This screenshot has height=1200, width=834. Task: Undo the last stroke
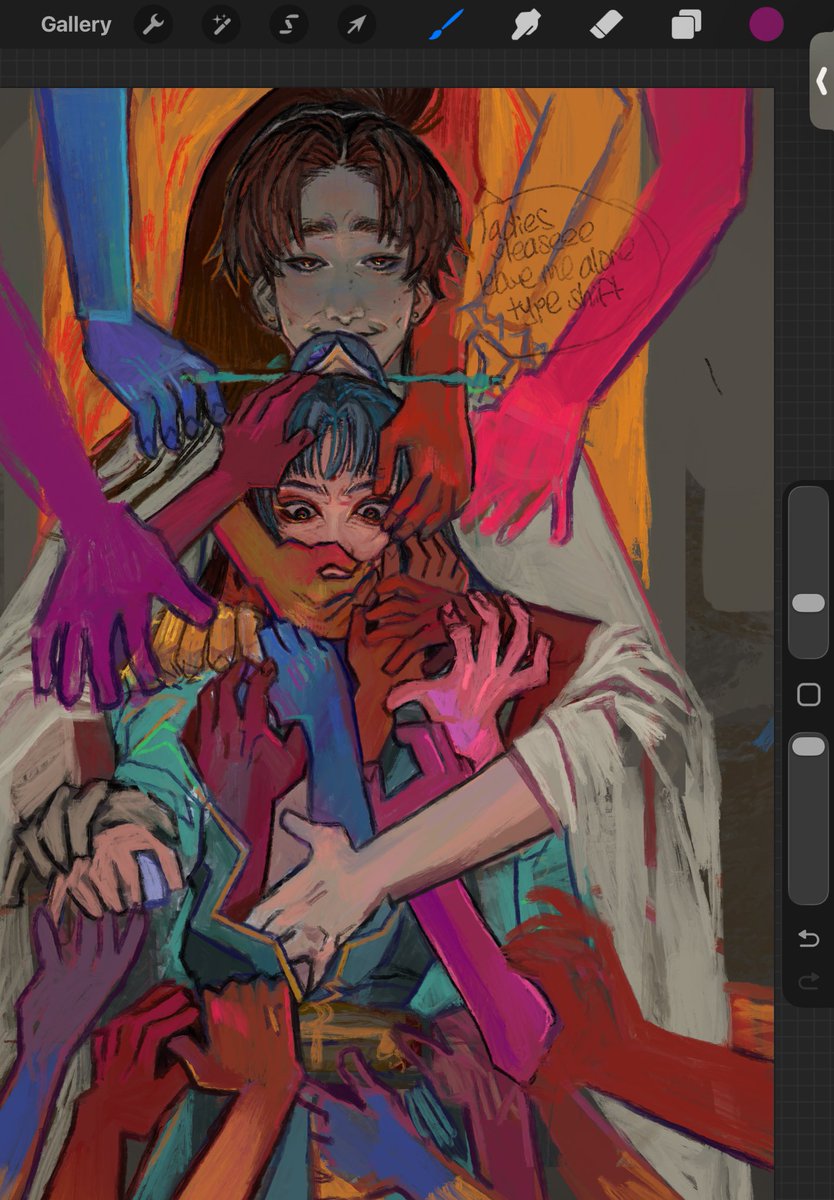(808, 938)
